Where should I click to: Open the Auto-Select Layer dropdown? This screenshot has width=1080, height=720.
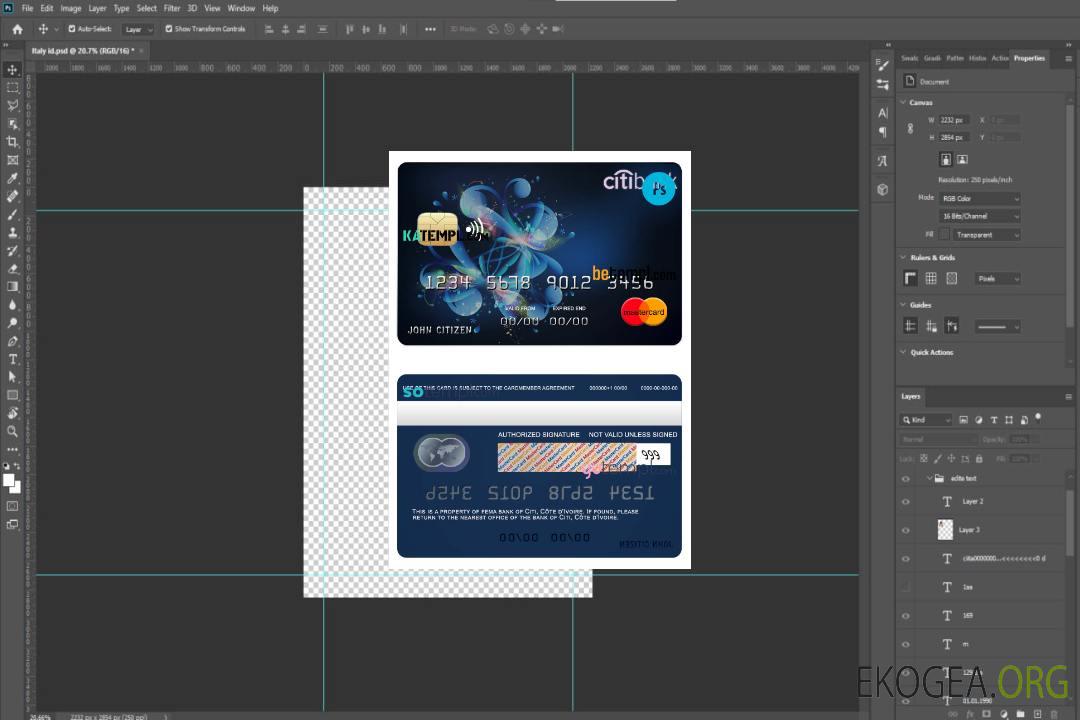pos(138,29)
